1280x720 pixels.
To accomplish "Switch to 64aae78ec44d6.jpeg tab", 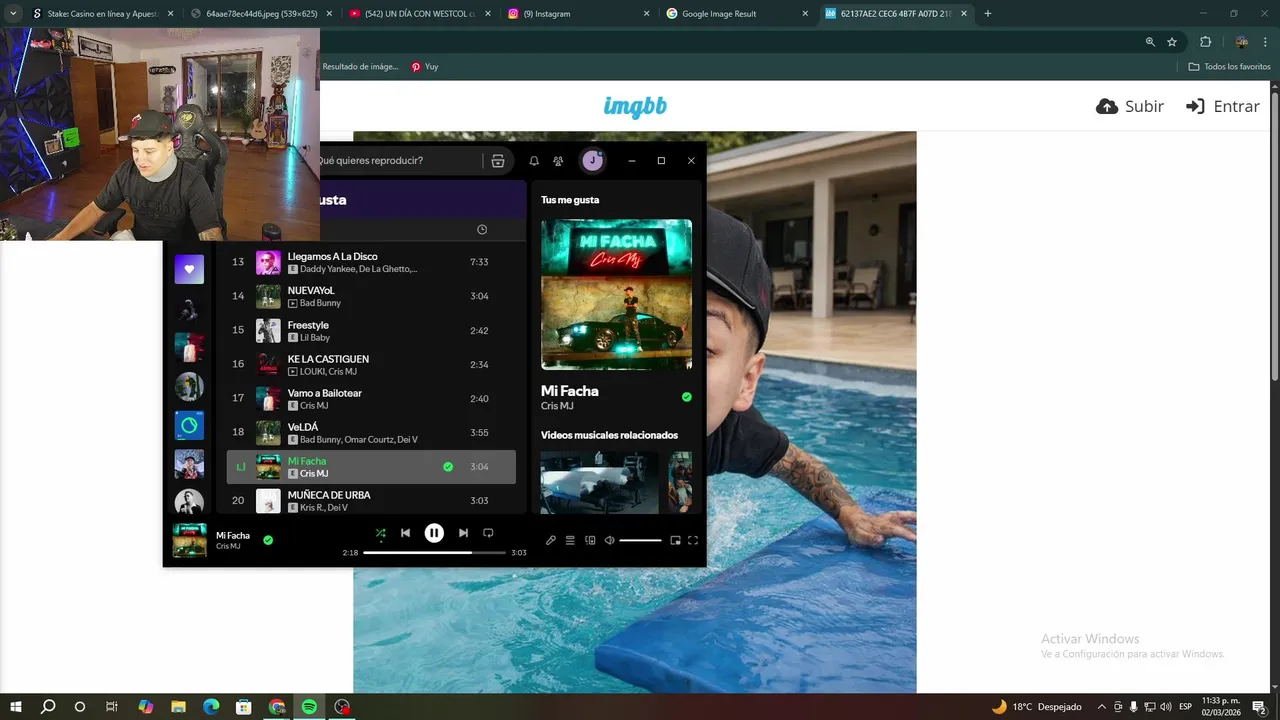I will click(260, 14).
